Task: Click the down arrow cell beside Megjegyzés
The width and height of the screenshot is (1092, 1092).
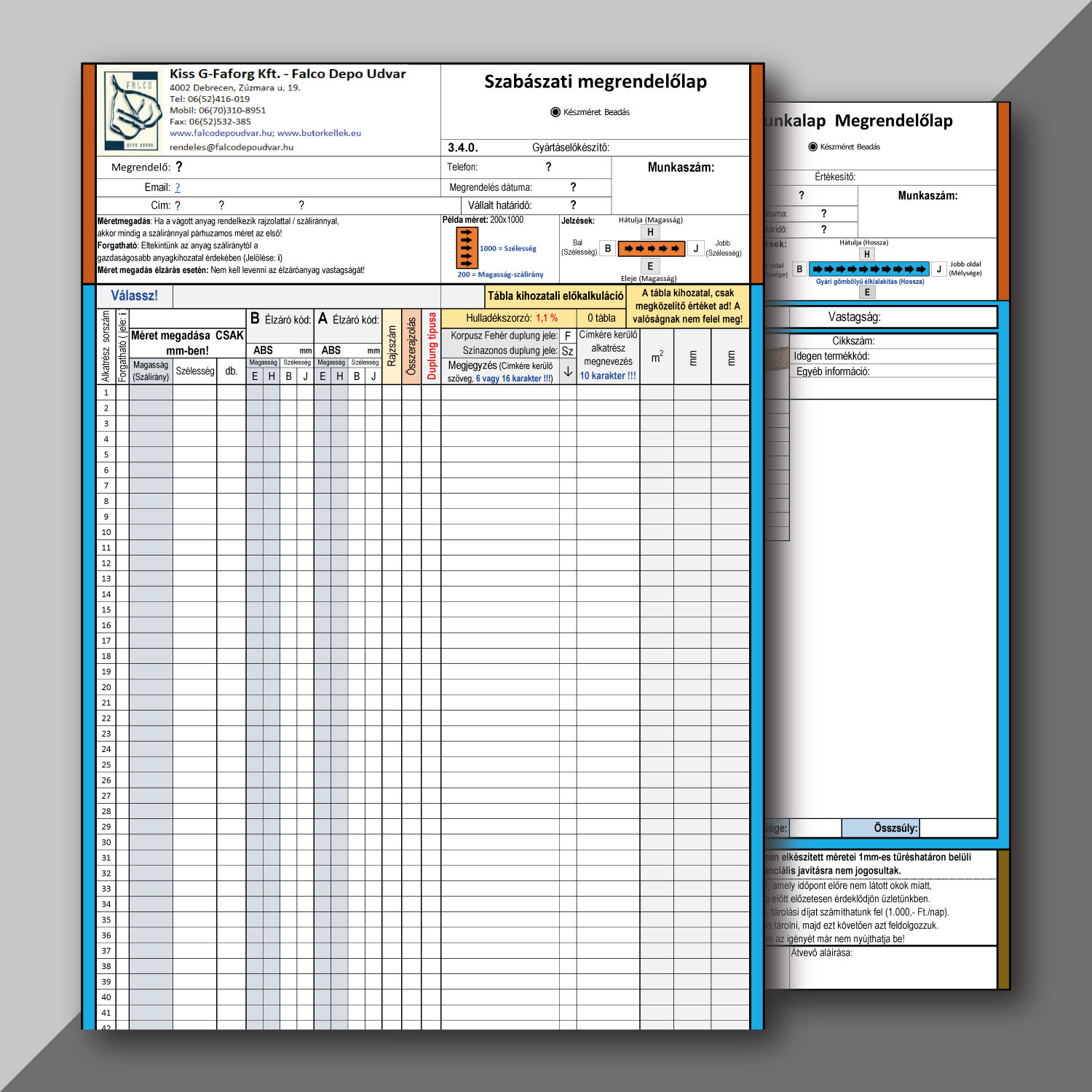Action: (x=568, y=371)
